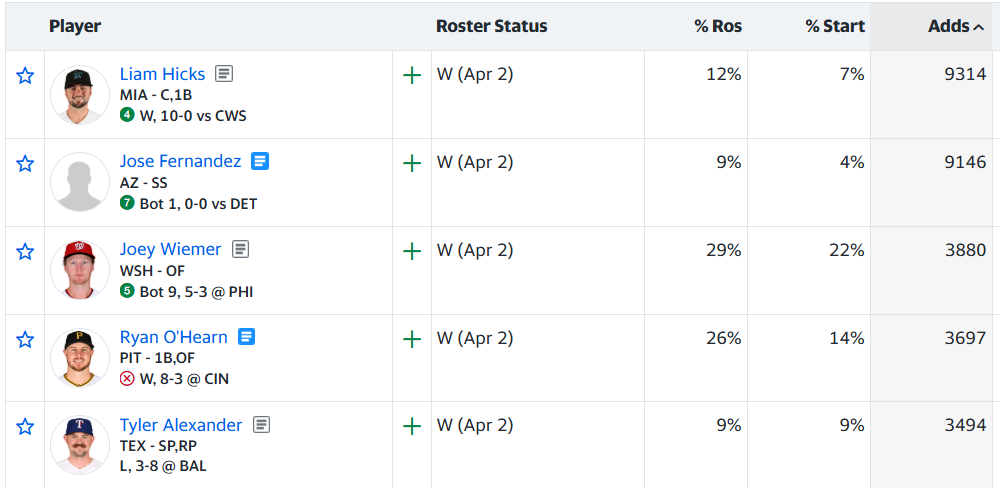Sort the table by % Start
The height and width of the screenshot is (488, 1000).
(x=835, y=26)
